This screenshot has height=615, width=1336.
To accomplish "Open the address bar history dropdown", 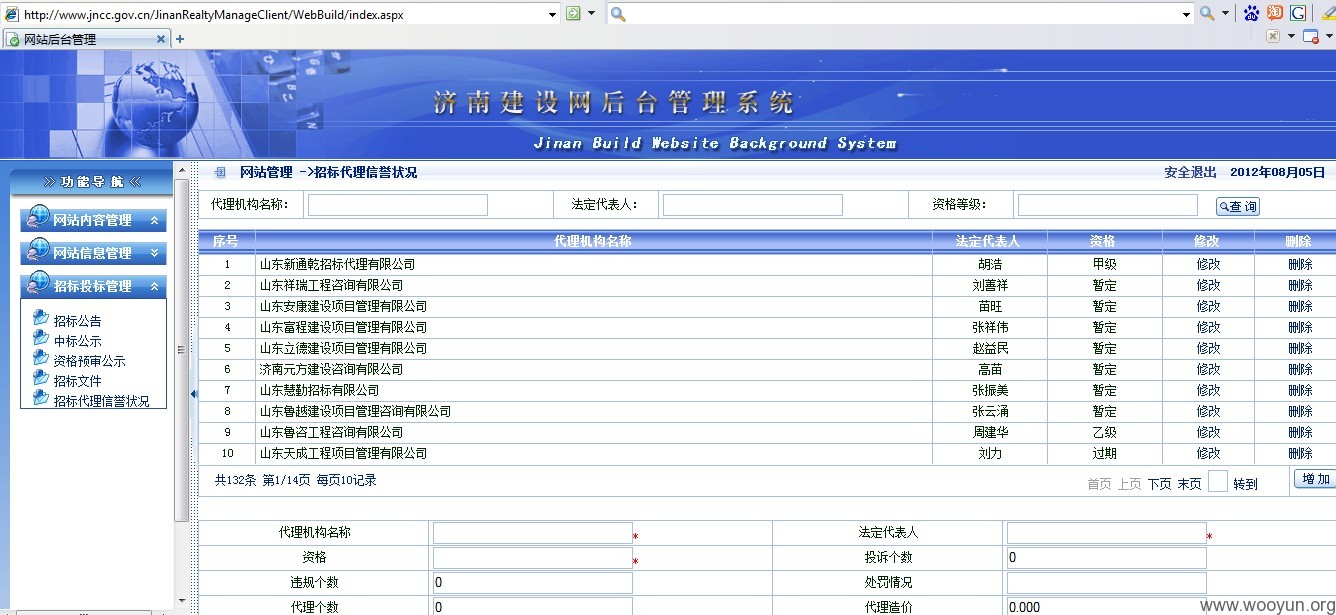I will click(552, 14).
